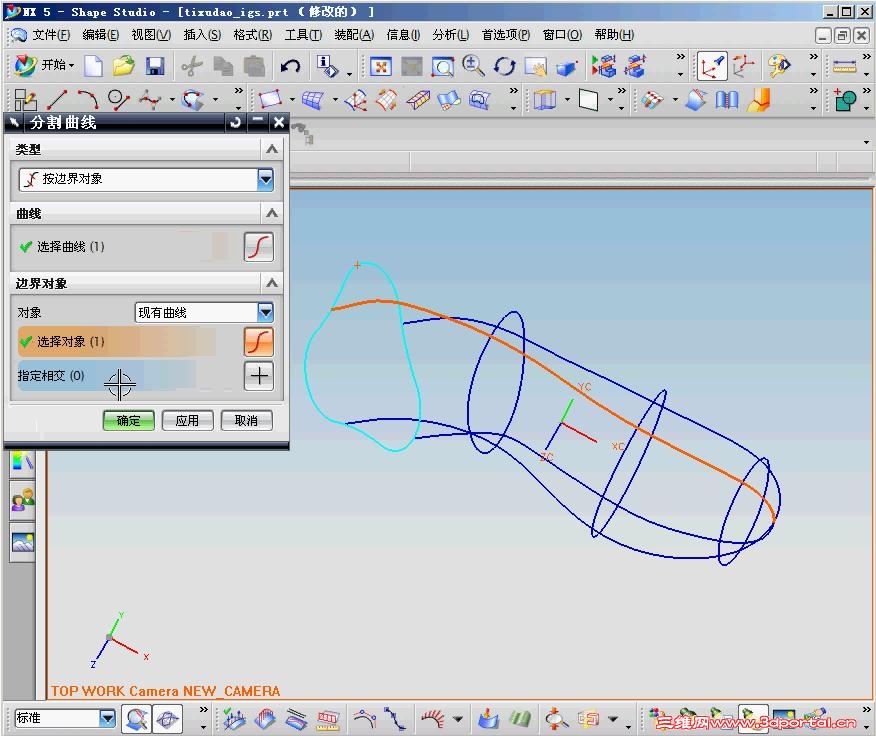Viewport: 876px width, 736px height.
Task: Click the measure distance ruler icon
Action: point(844,66)
